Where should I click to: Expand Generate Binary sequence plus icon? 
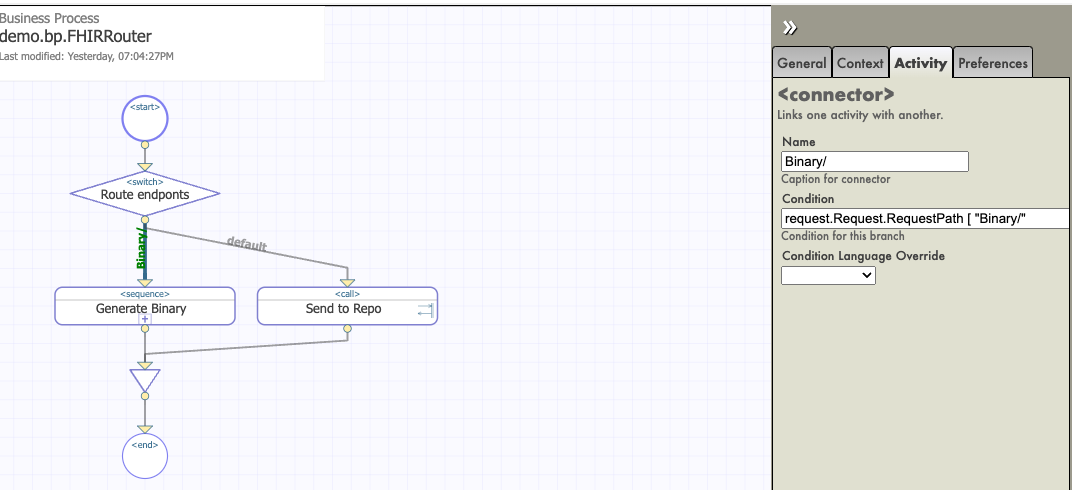145,319
